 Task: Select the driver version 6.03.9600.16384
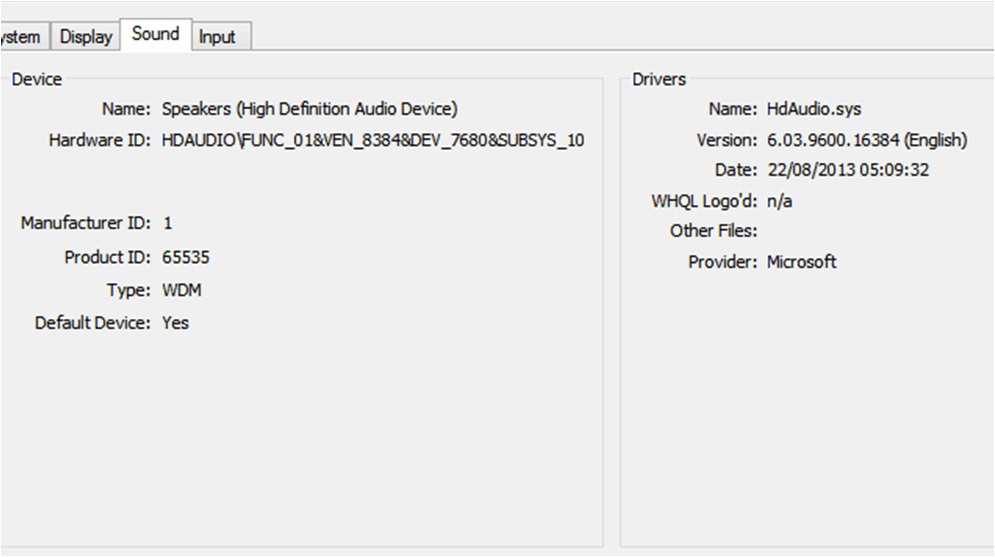[x=866, y=140]
